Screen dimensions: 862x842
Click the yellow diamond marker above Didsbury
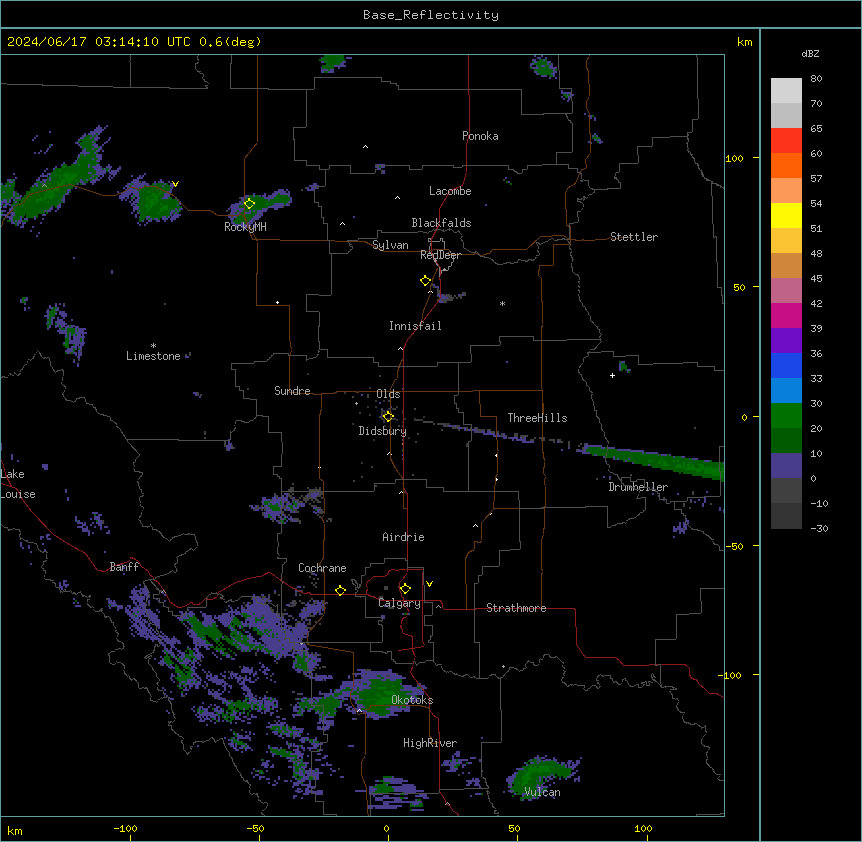(388, 417)
